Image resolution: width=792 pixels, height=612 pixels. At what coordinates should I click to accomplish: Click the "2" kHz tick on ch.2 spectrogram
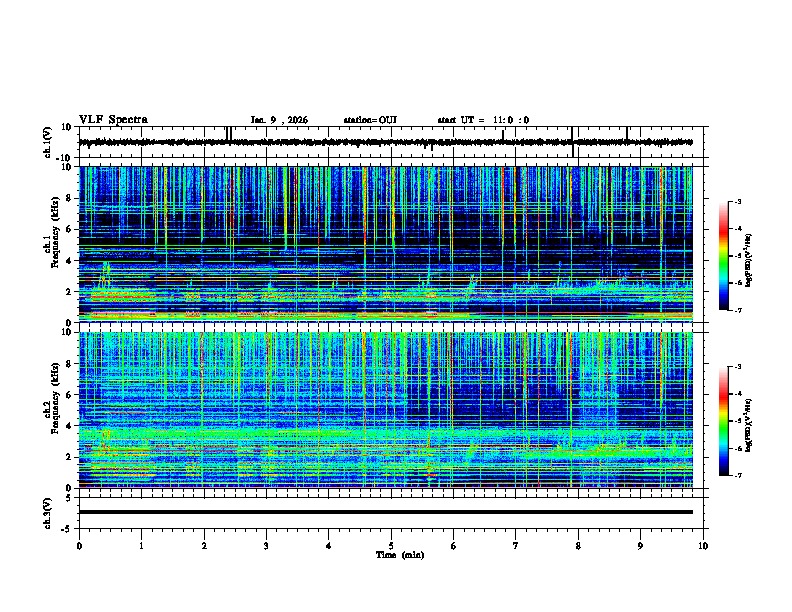pos(71,457)
